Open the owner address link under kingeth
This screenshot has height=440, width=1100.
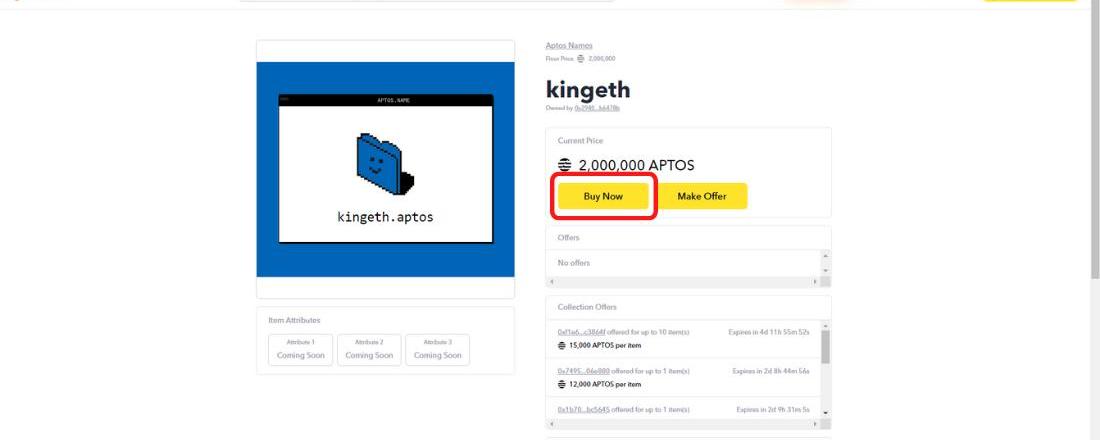click(x=597, y=108)
